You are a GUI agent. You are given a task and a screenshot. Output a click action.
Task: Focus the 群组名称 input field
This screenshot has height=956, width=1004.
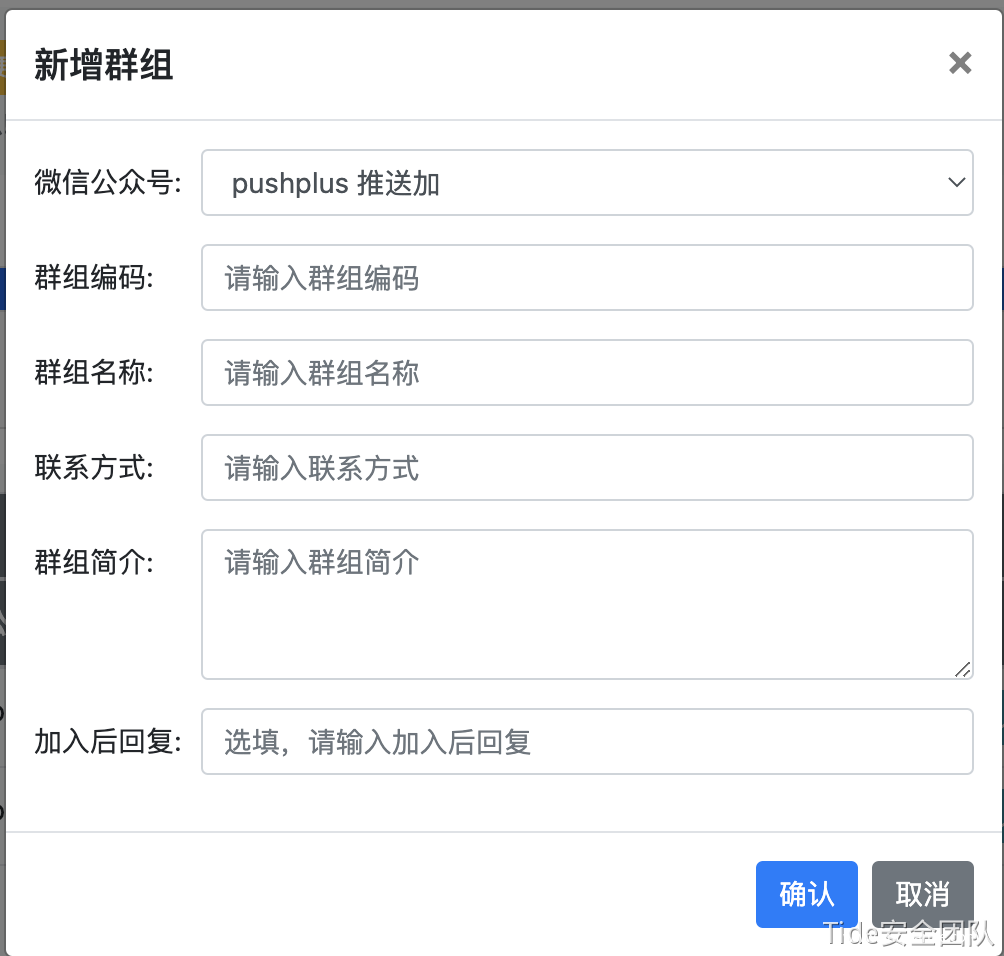click(x=586, y=373)
